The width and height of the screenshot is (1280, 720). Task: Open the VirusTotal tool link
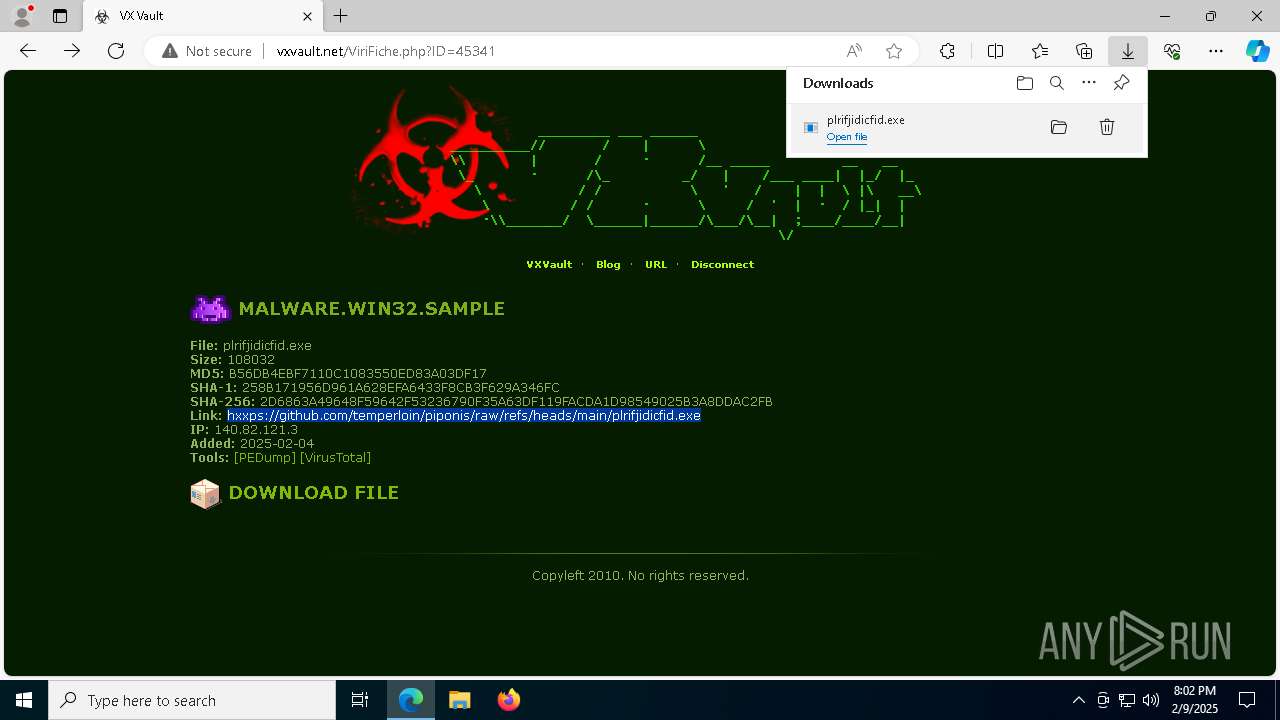(335, 458)
